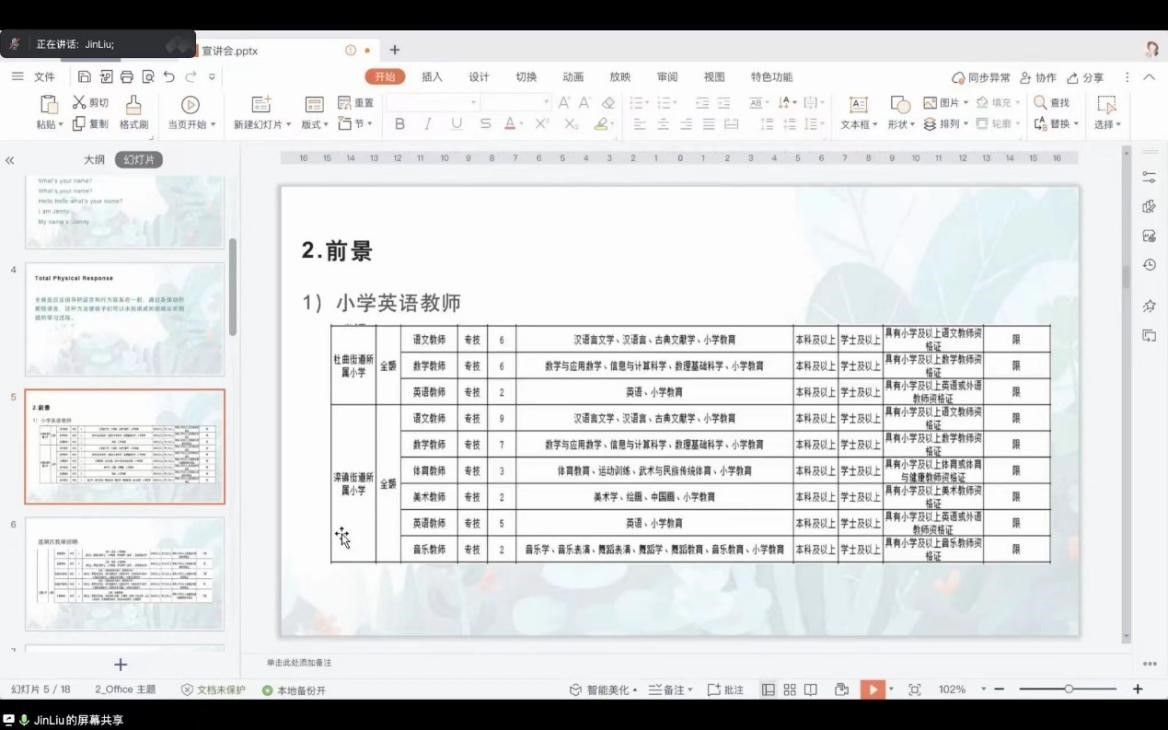Click the 剪切 cut icon

pyautogui.click(x=79, y=102)
